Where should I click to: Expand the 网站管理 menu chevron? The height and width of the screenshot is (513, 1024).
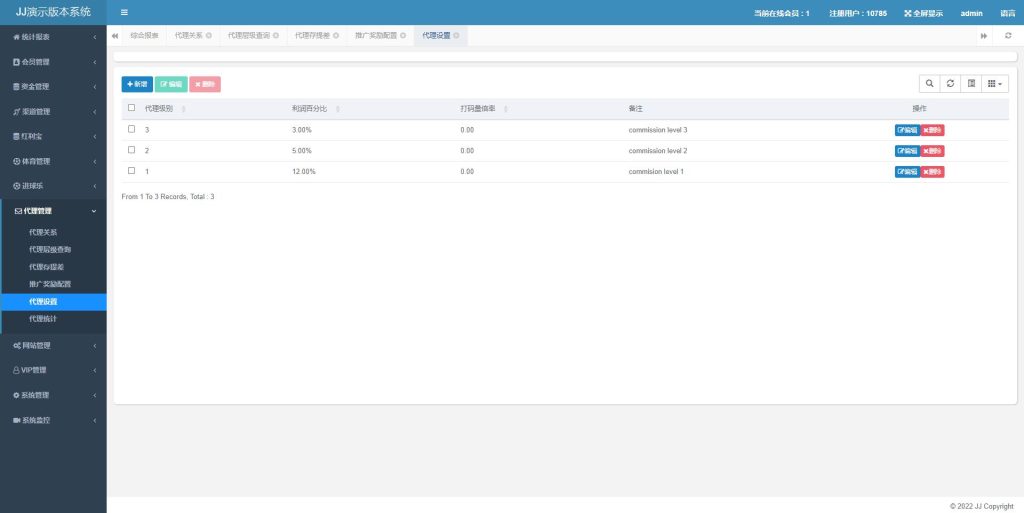95,346
